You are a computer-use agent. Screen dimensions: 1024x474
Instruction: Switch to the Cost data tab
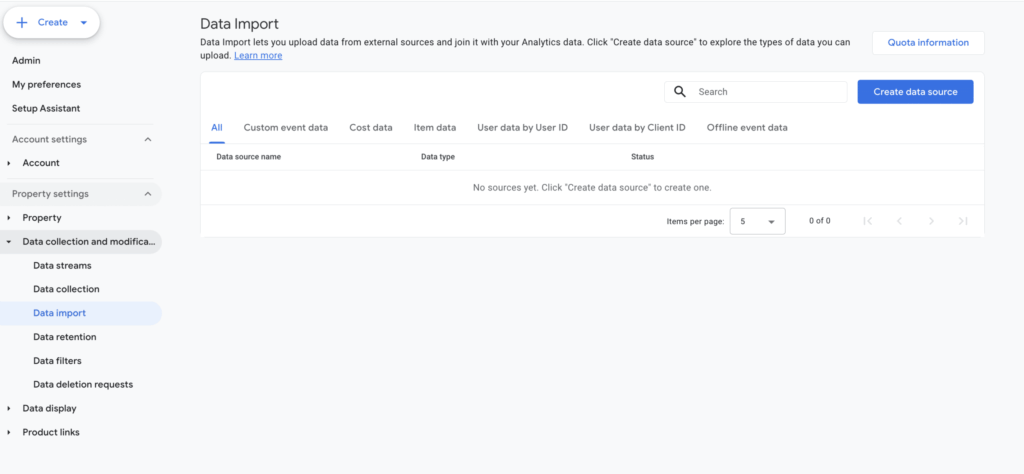(370, 128)
